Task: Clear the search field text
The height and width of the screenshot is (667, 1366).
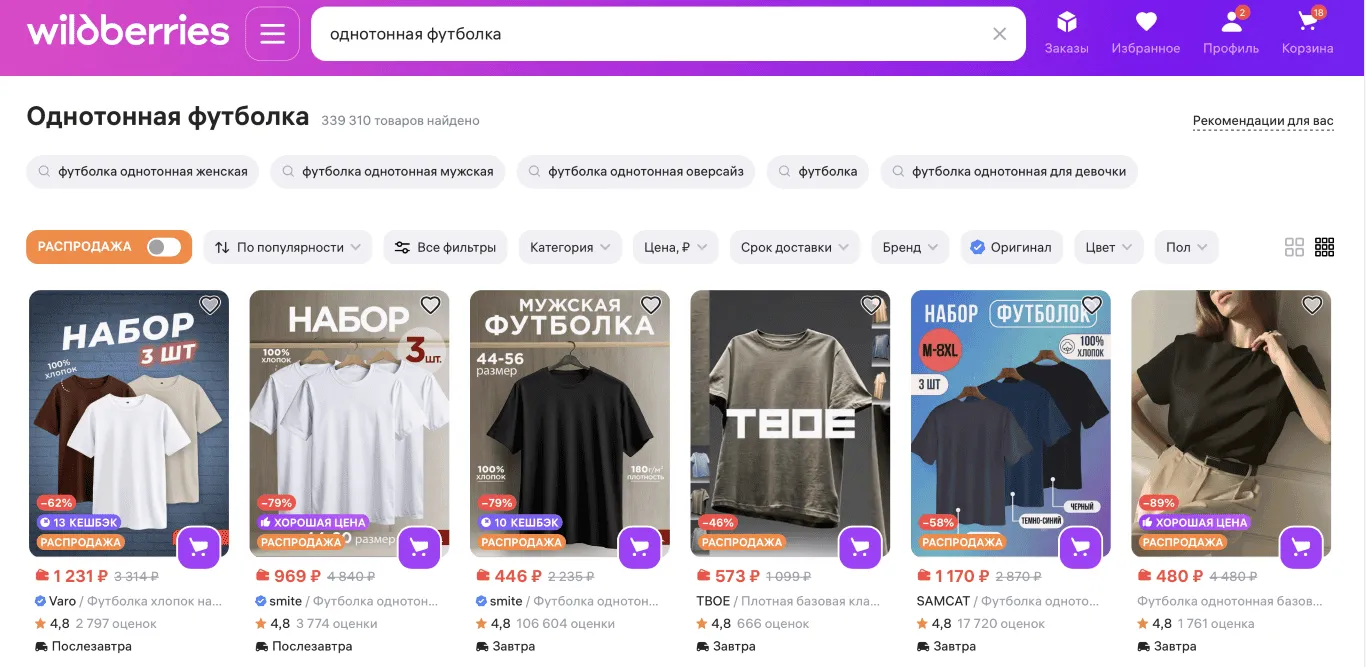Action: tap(999, 34)
